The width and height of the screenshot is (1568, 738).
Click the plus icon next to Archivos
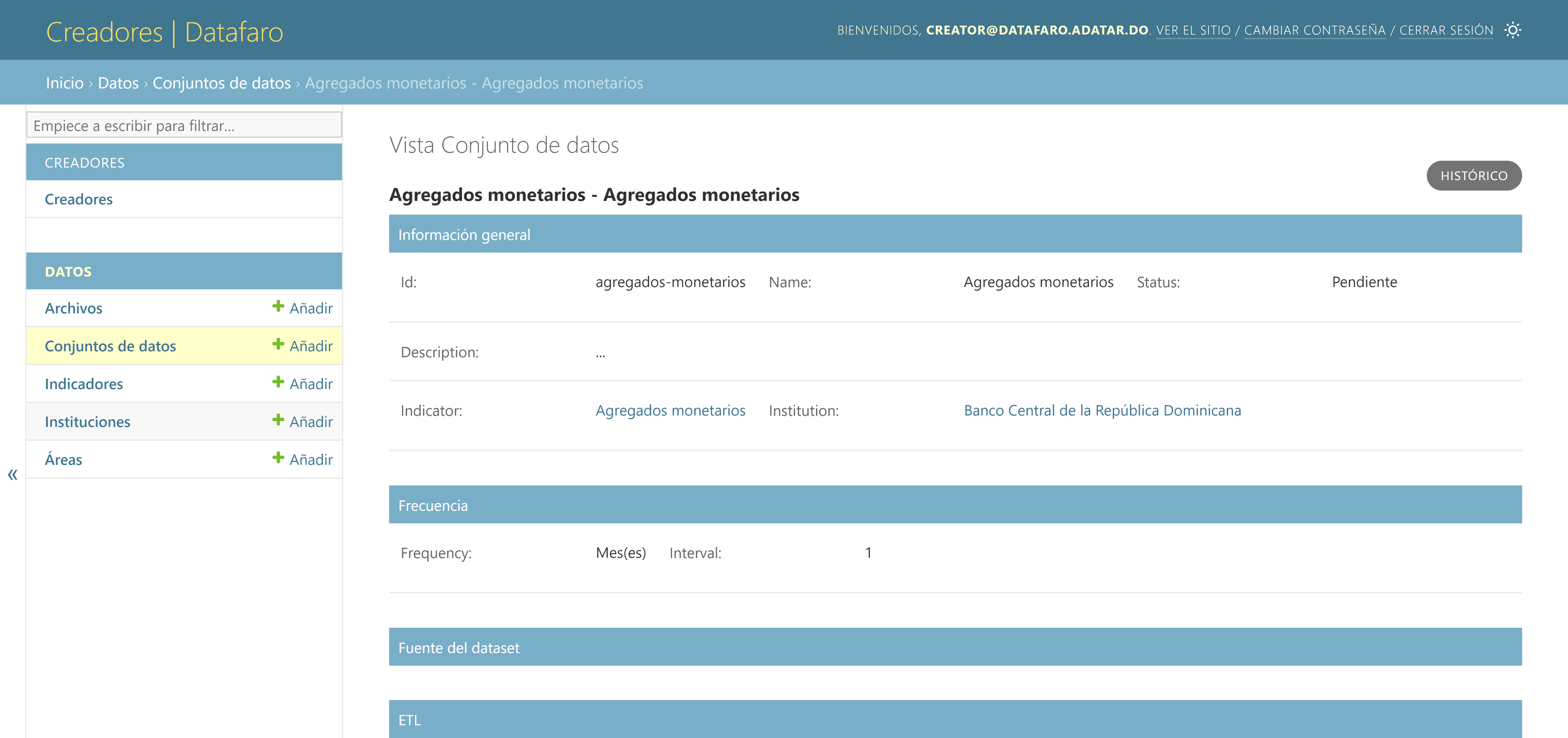pos(278,306)
